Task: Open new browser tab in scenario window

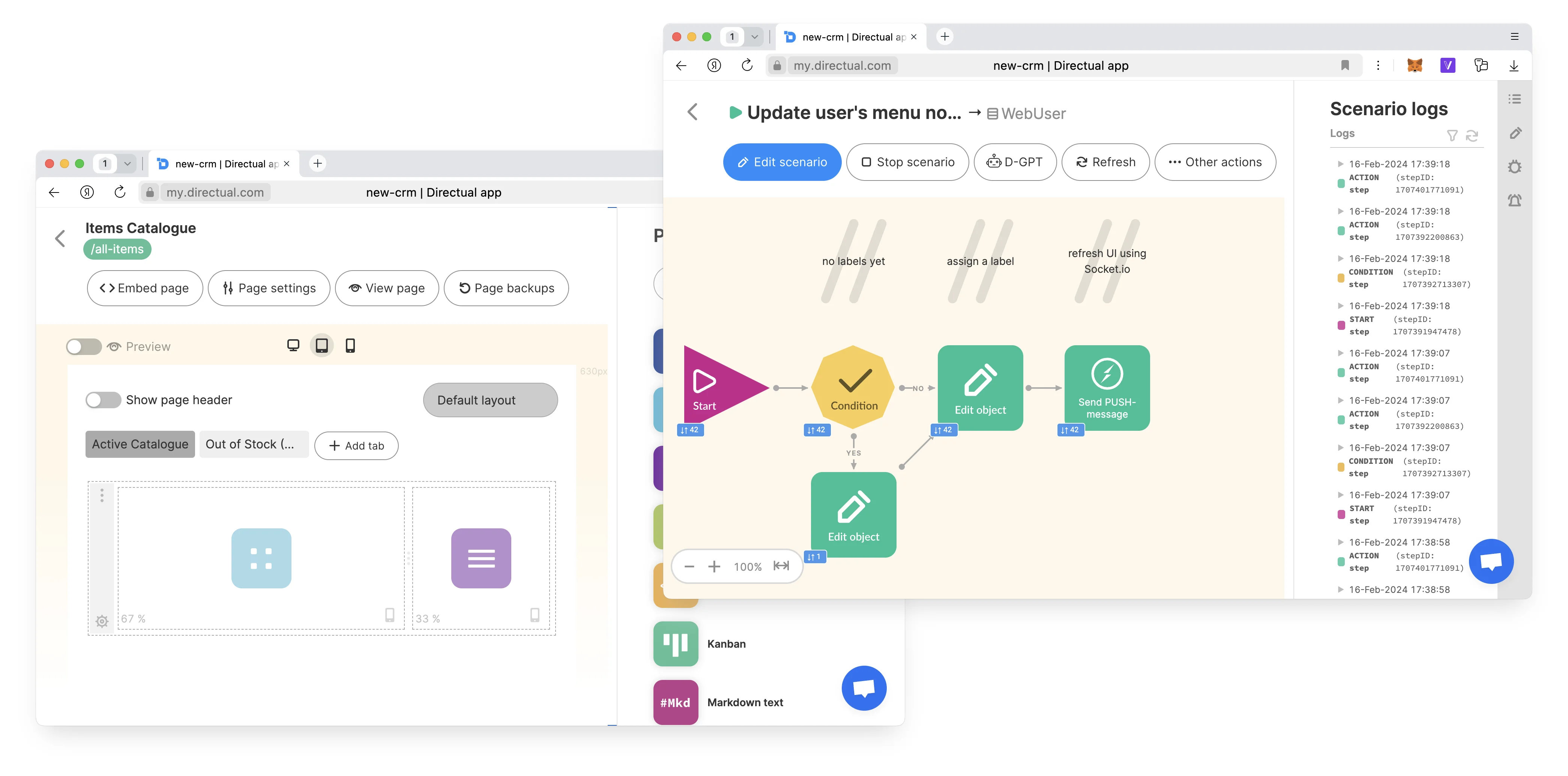Action: (944, 36)
